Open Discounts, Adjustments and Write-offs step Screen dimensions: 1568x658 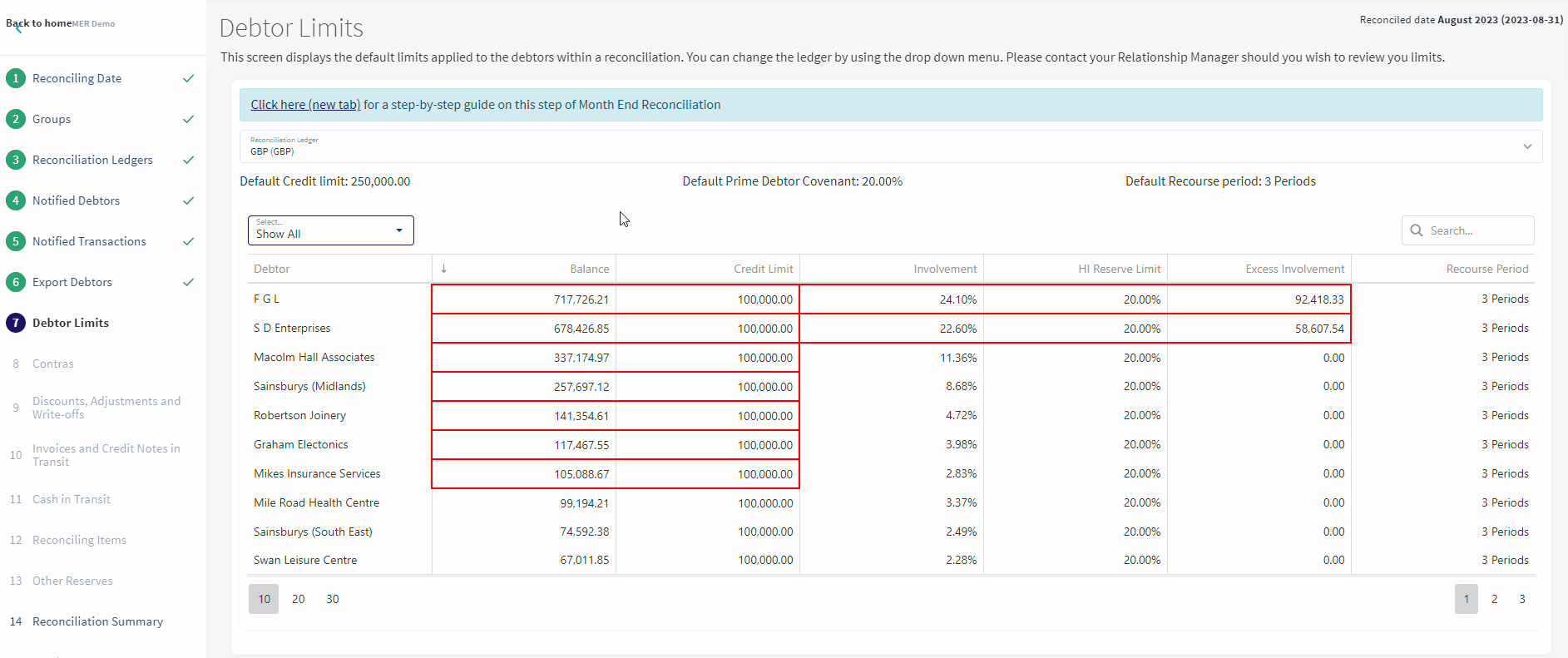(x=106, y=408)
